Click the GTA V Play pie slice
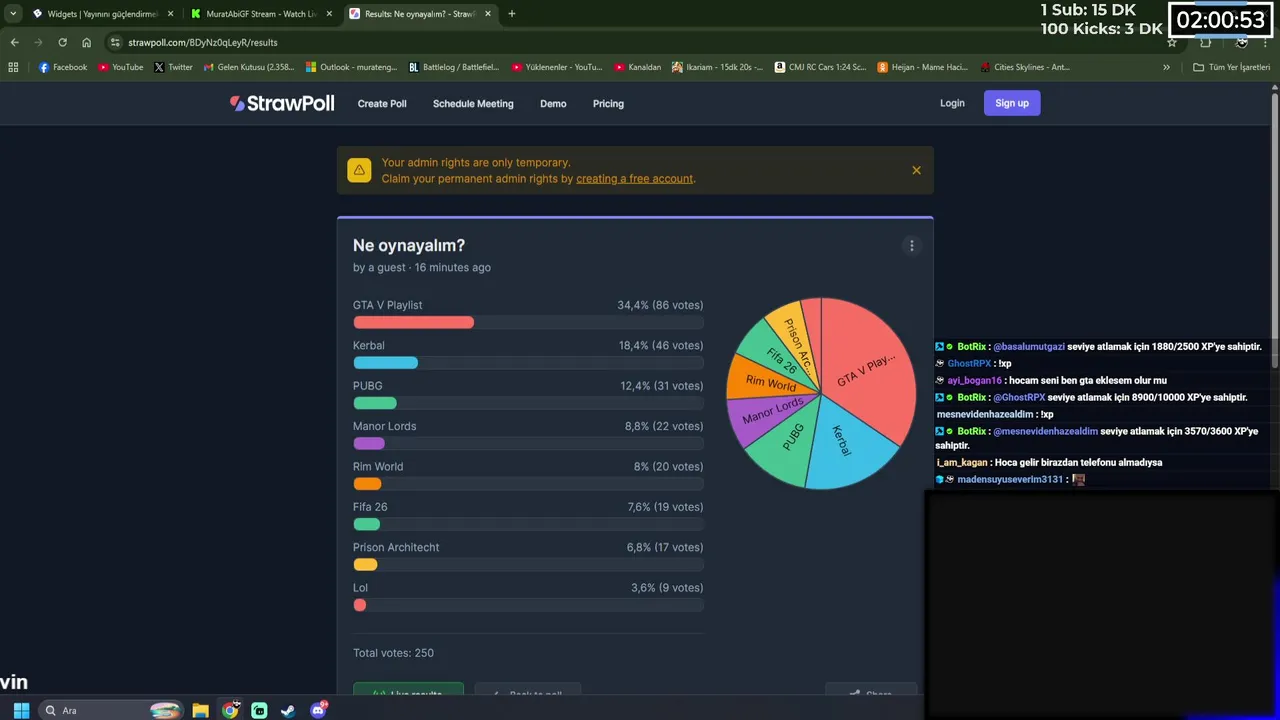Viewport: 1280px width, 720px height. pos(865,369)
